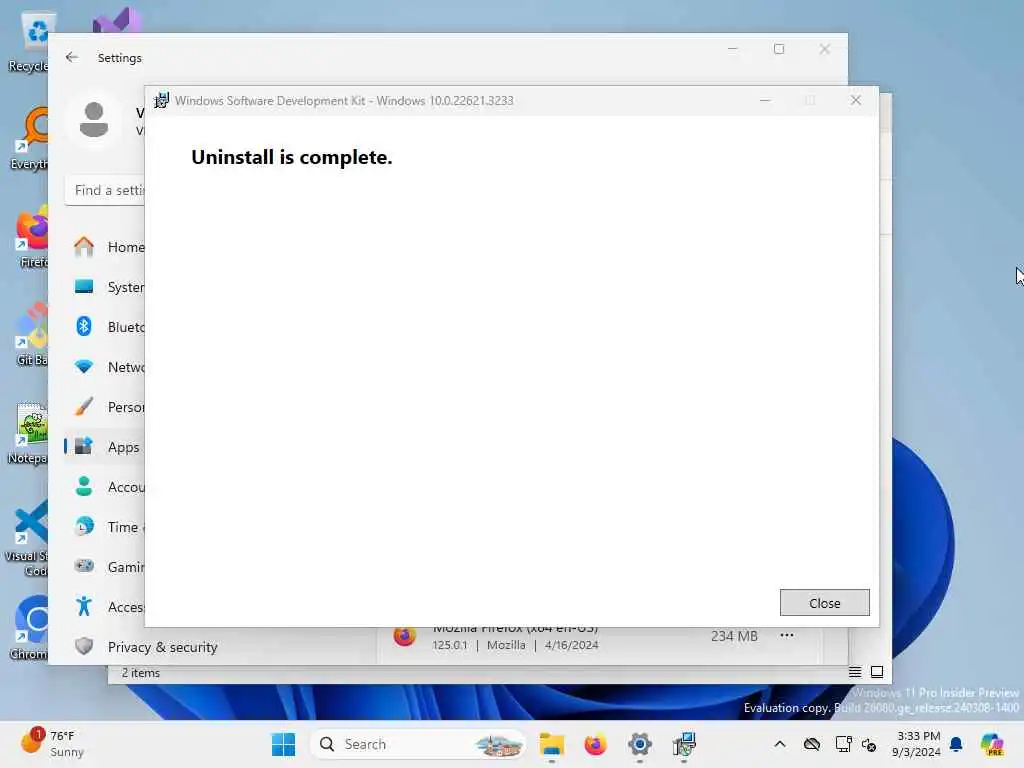Click the cloud sync off tray icon

point(812,744)
